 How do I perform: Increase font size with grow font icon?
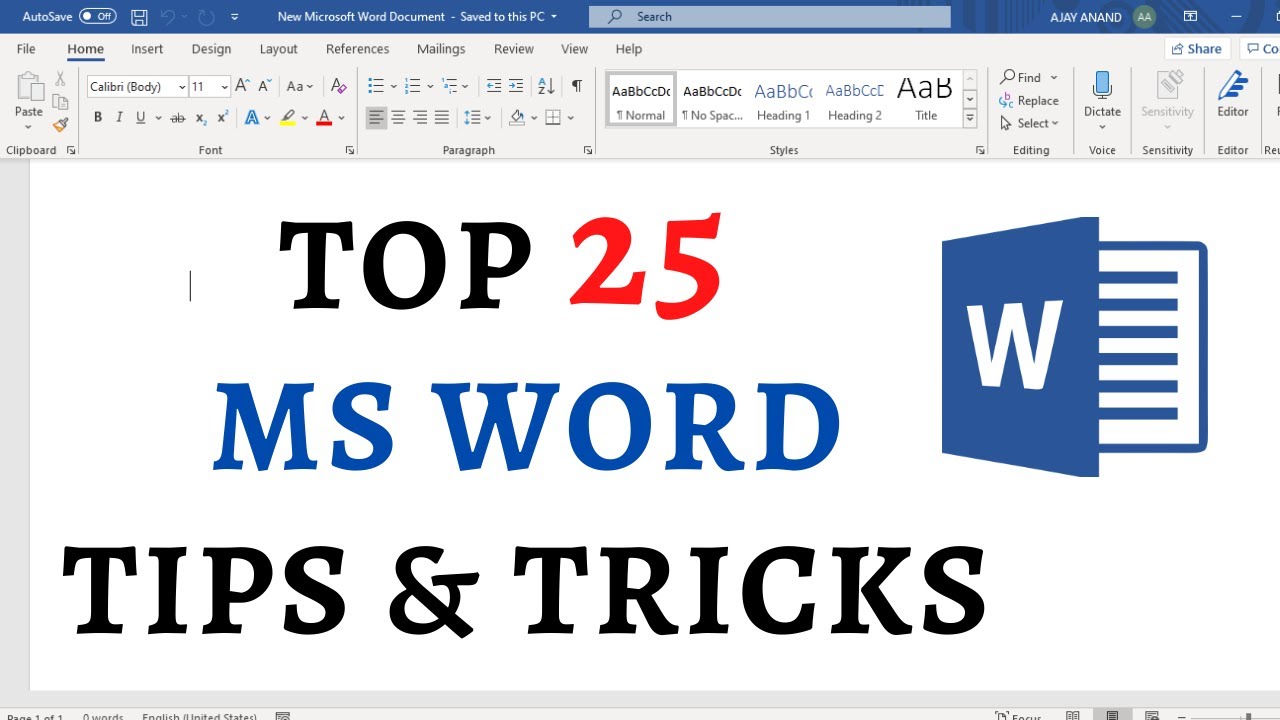[242, 87]
